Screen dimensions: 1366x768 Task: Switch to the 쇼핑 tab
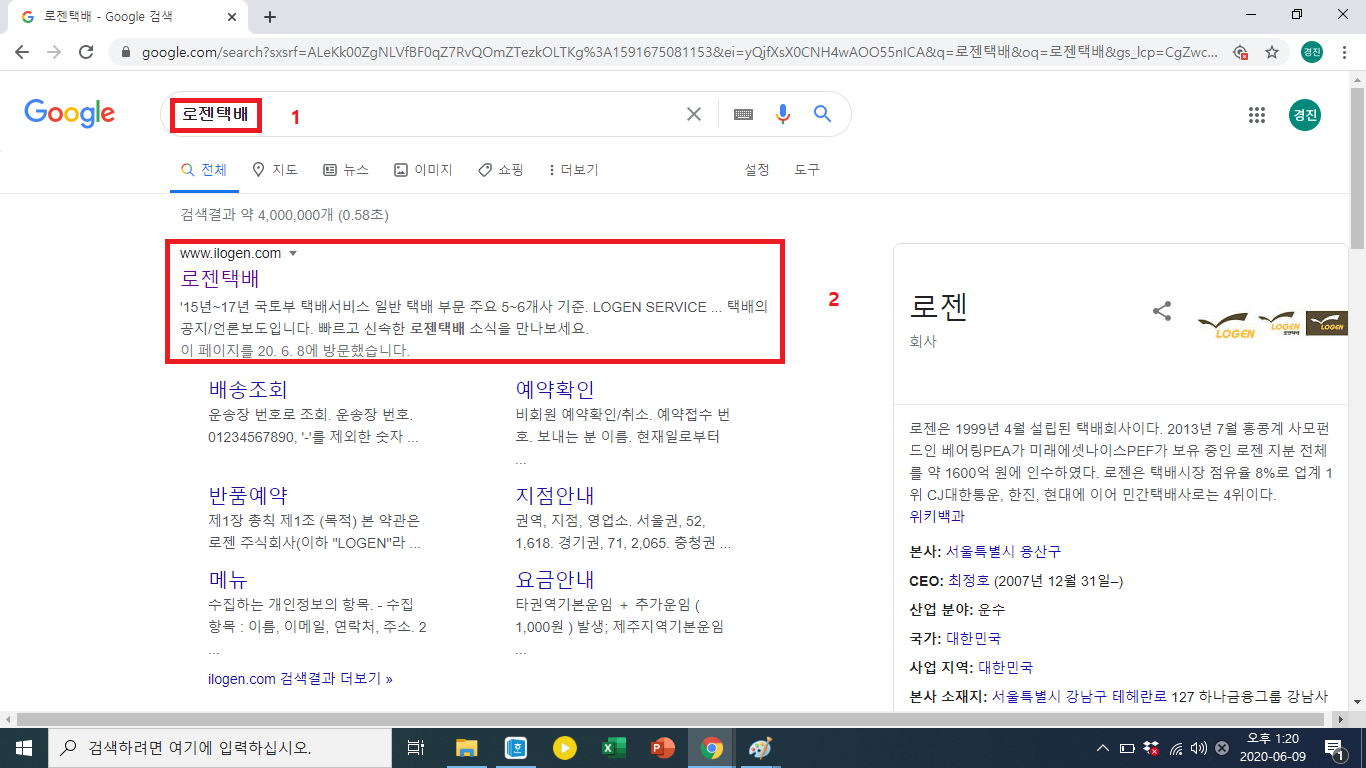[x=501, y=170]
